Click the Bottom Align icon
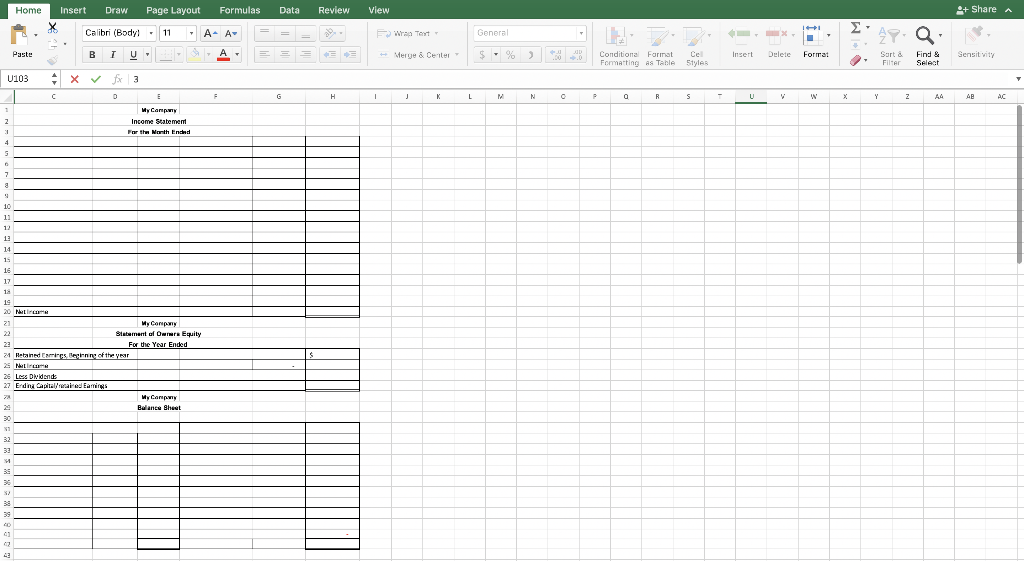 [305, 33]
